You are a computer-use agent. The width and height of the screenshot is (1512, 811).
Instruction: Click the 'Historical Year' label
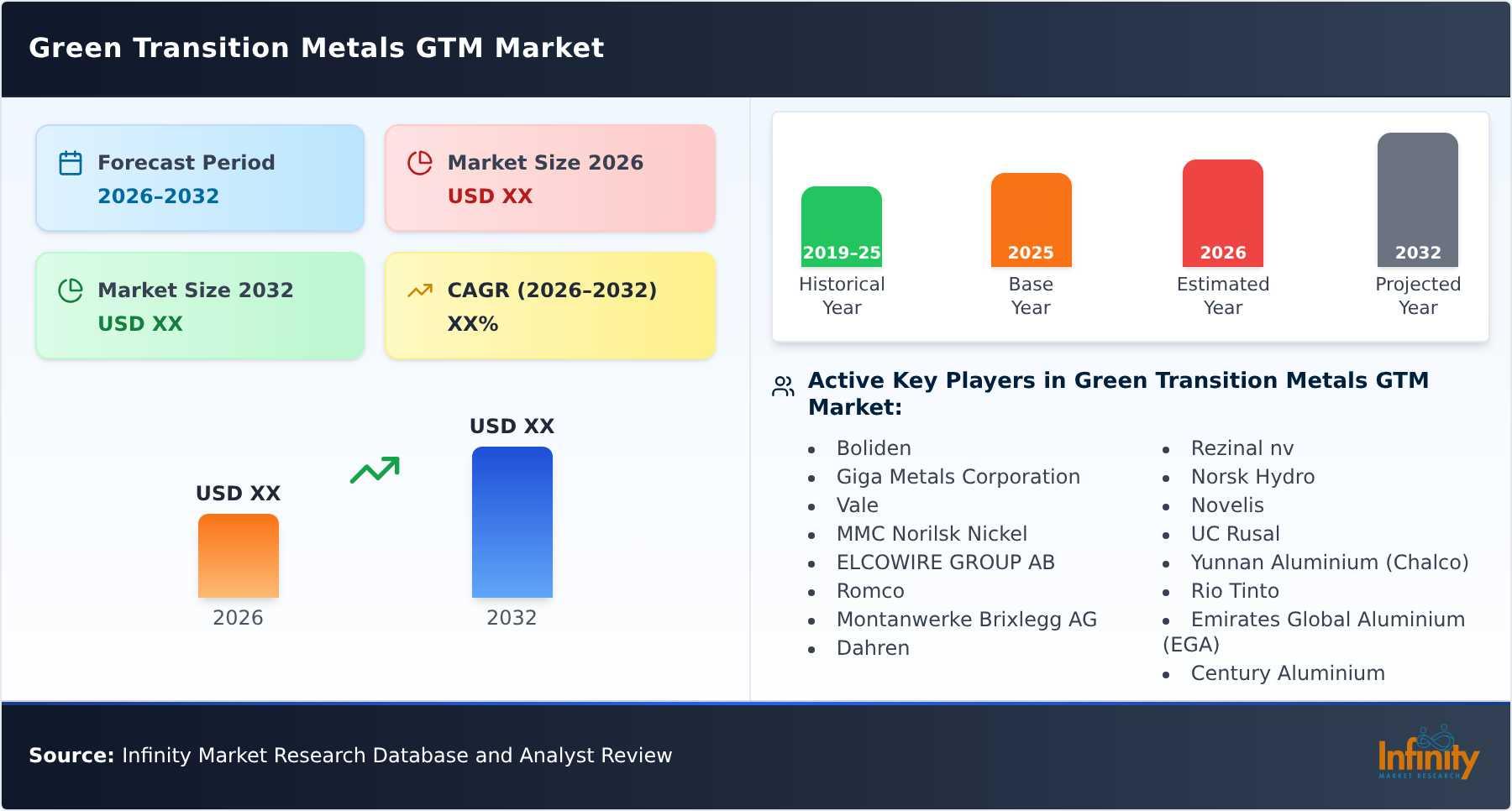coord(842,296)
